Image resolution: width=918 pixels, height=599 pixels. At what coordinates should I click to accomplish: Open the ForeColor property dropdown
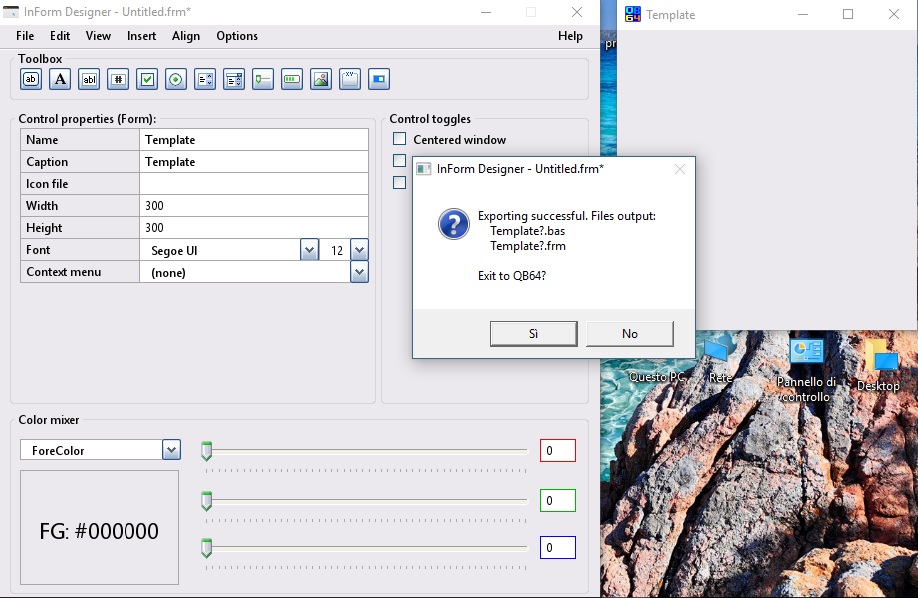171,450
